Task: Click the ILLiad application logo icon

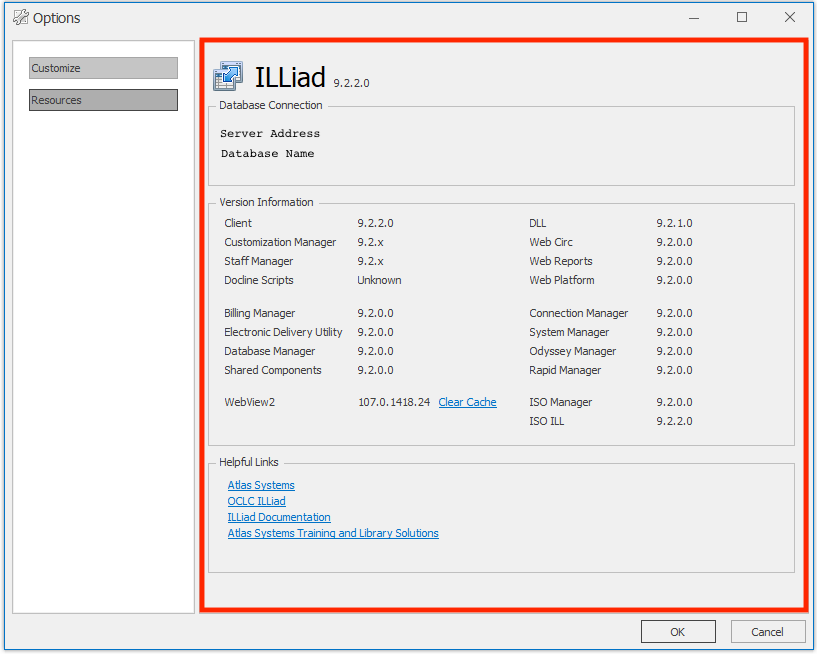Action: 227,75
